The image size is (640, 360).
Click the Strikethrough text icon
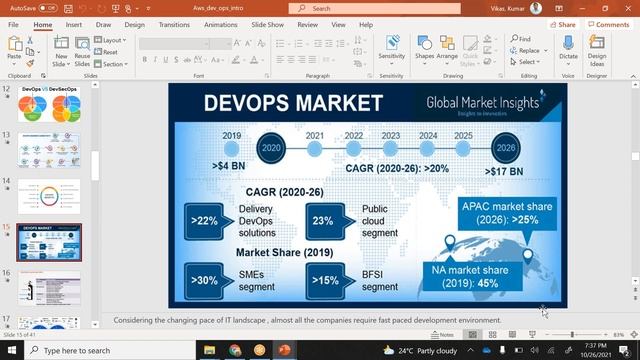(x=187, y=60)
